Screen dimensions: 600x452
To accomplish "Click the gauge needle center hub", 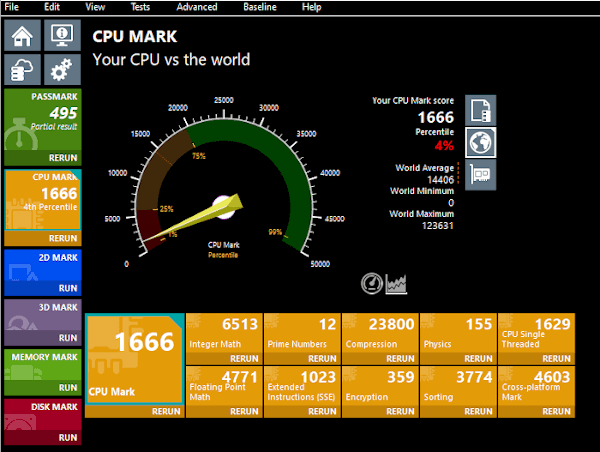I will (x=224, y=207).
